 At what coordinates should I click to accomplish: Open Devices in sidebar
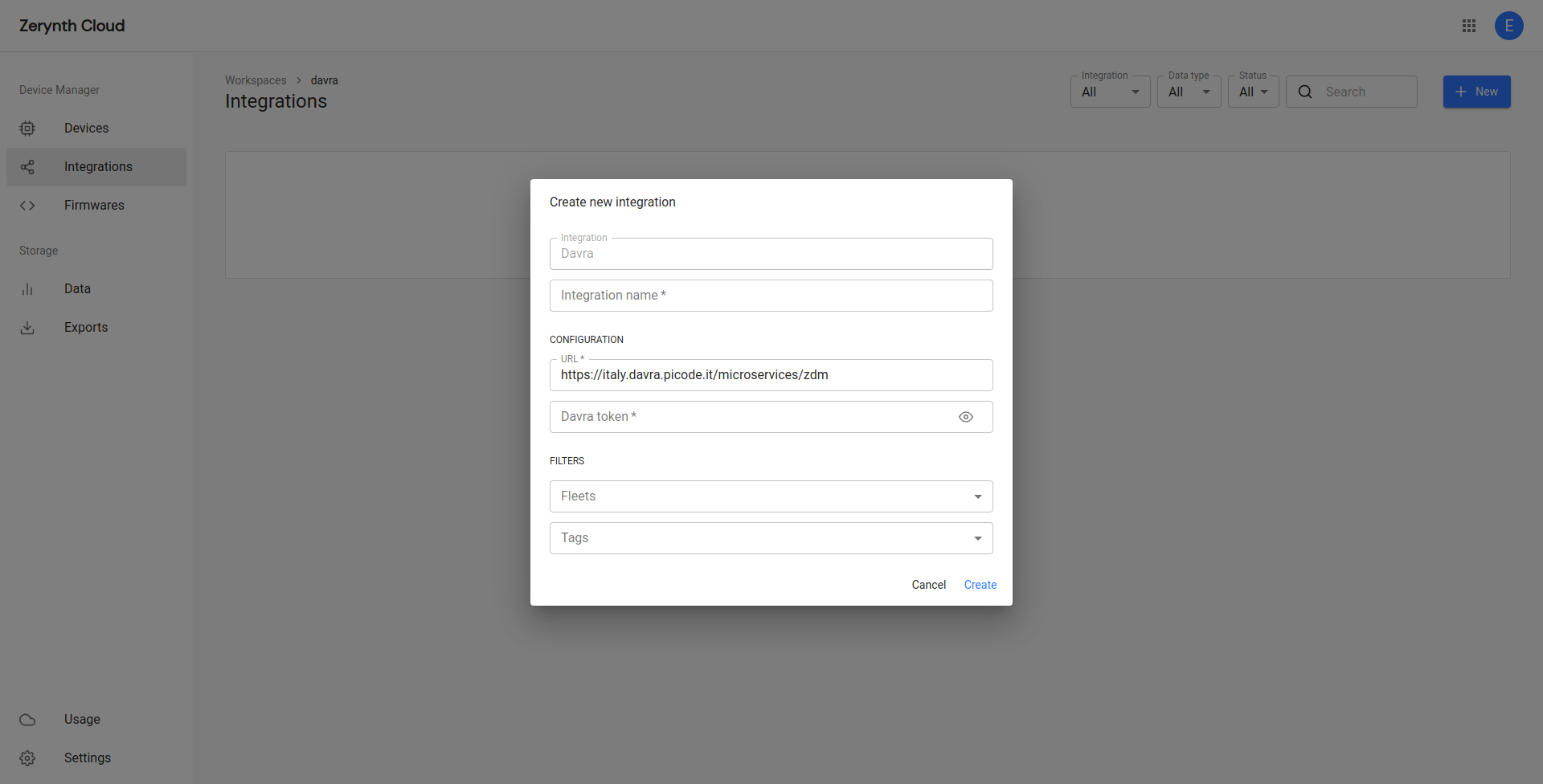pos(96,129)
